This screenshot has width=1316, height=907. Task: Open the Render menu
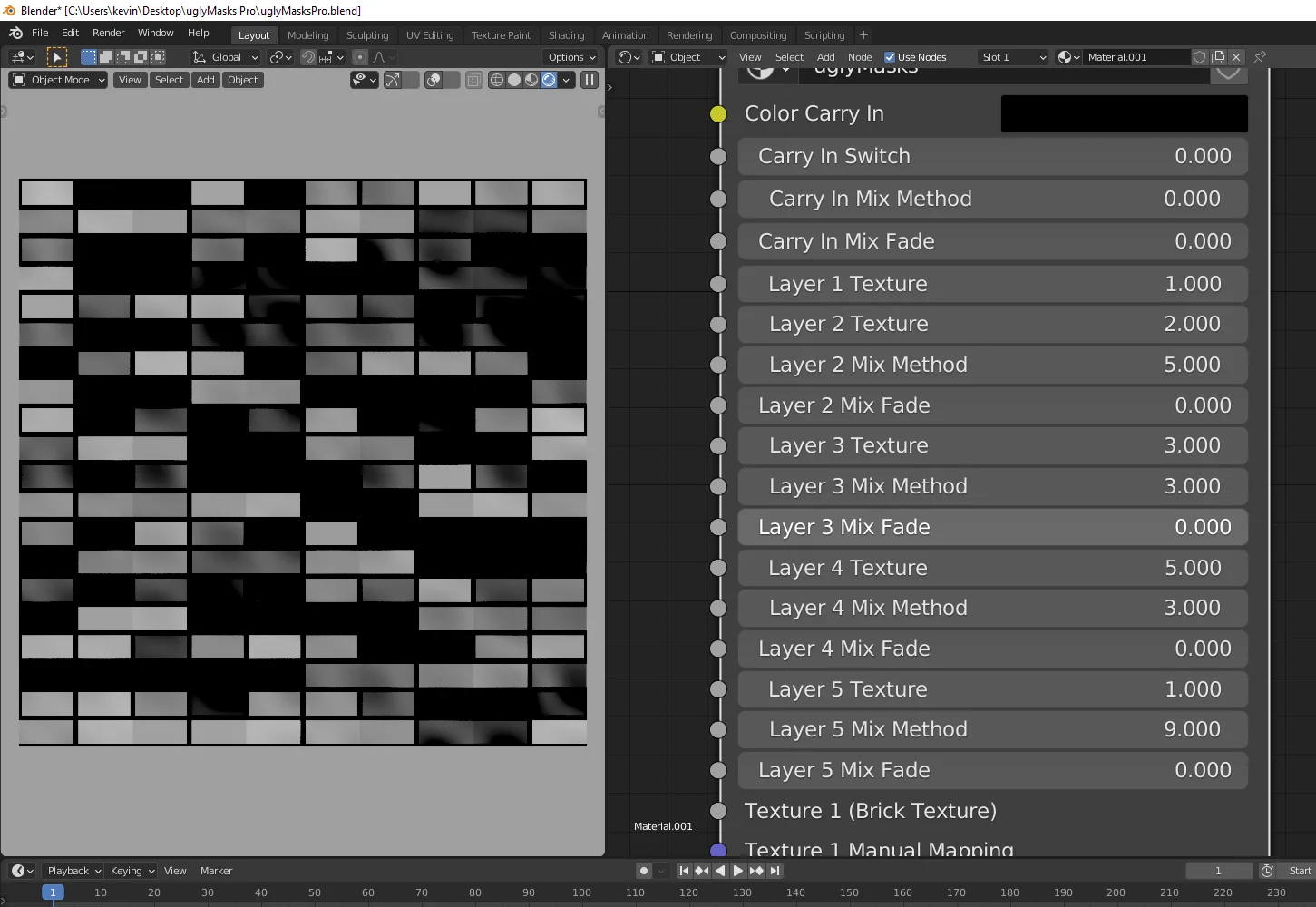pyautogui.click(x=108, y=33)
